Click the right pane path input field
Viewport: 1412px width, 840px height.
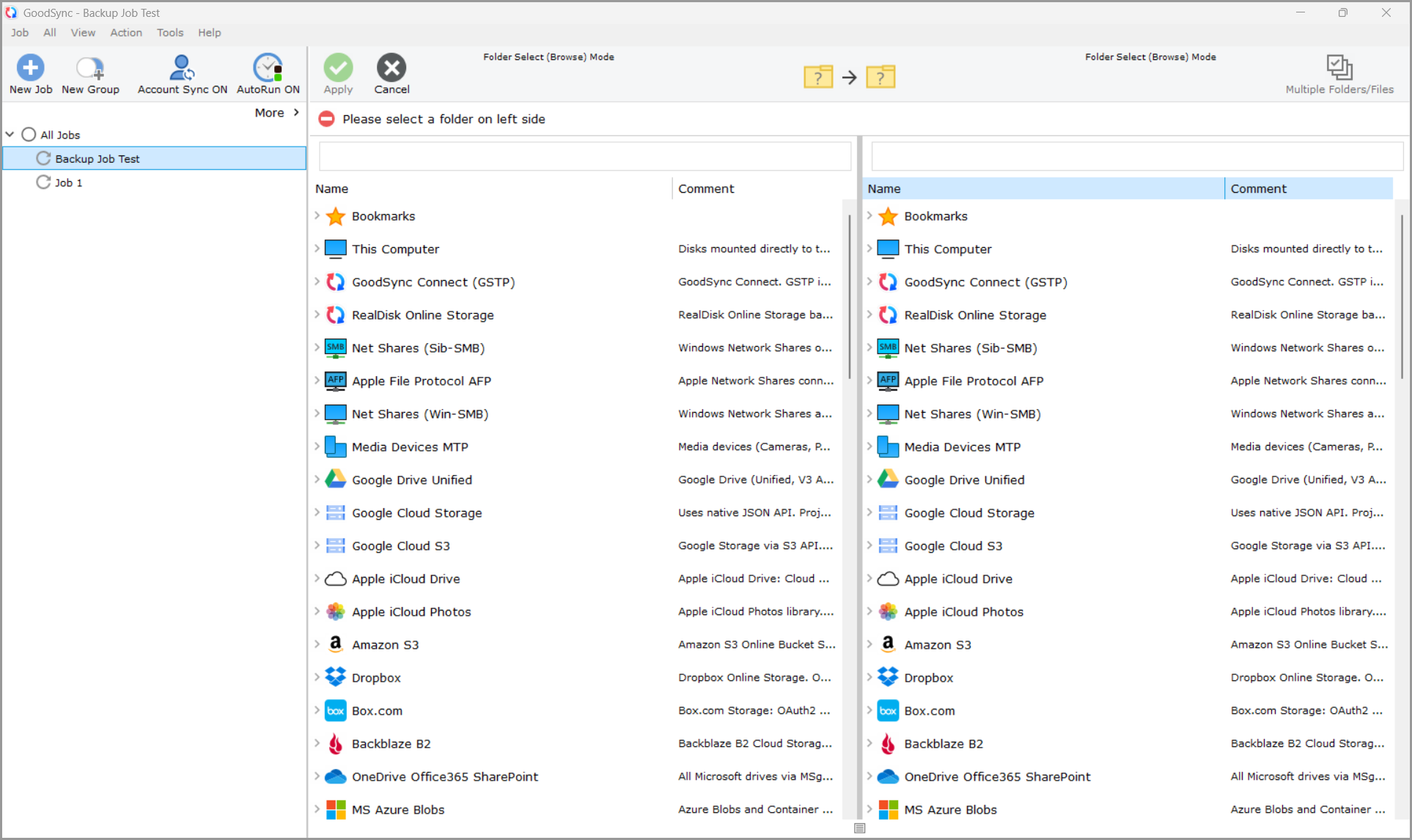coord(1137,156)
